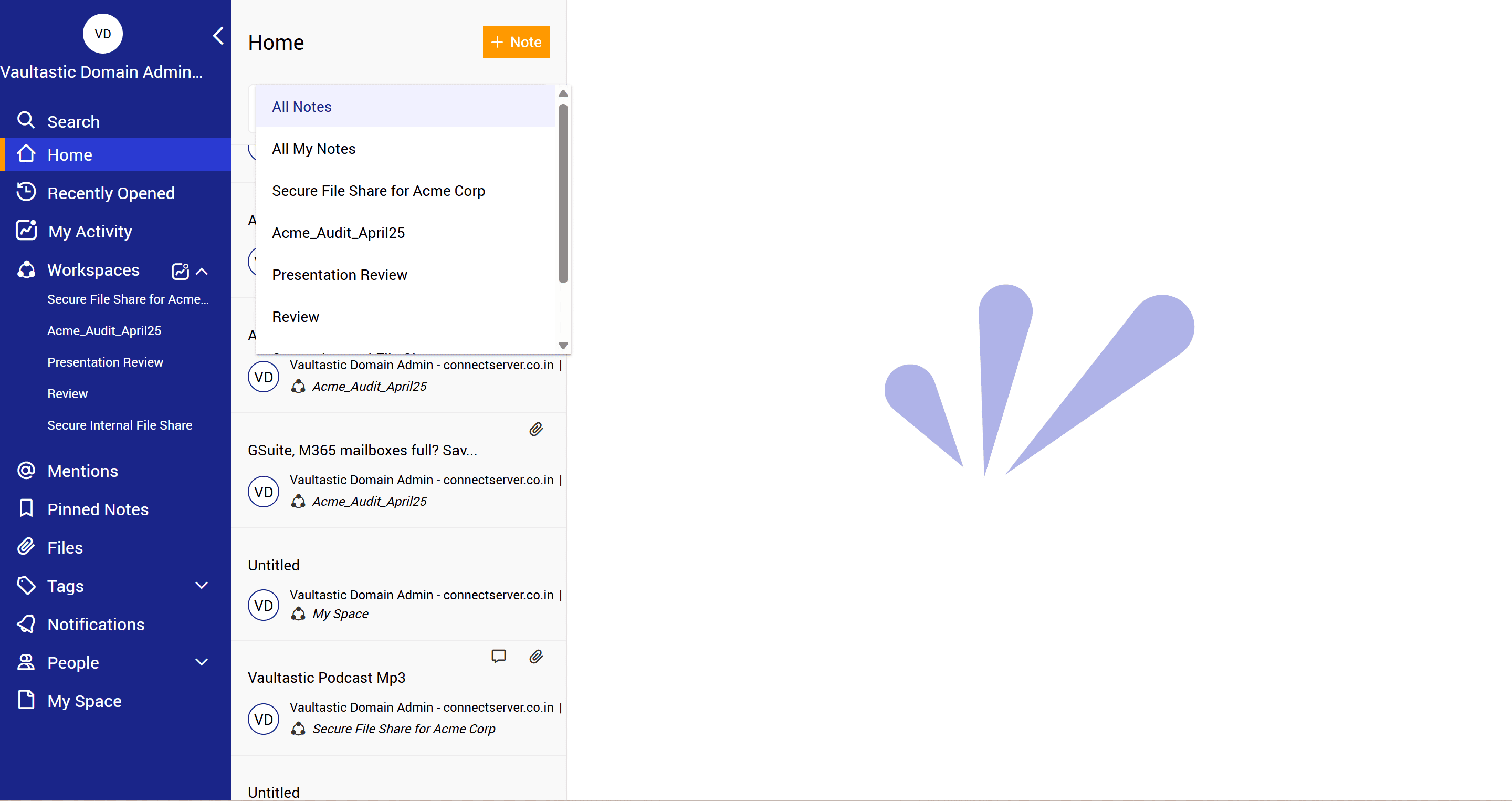Collapse the Workspaces section chevron

[202, 271]
